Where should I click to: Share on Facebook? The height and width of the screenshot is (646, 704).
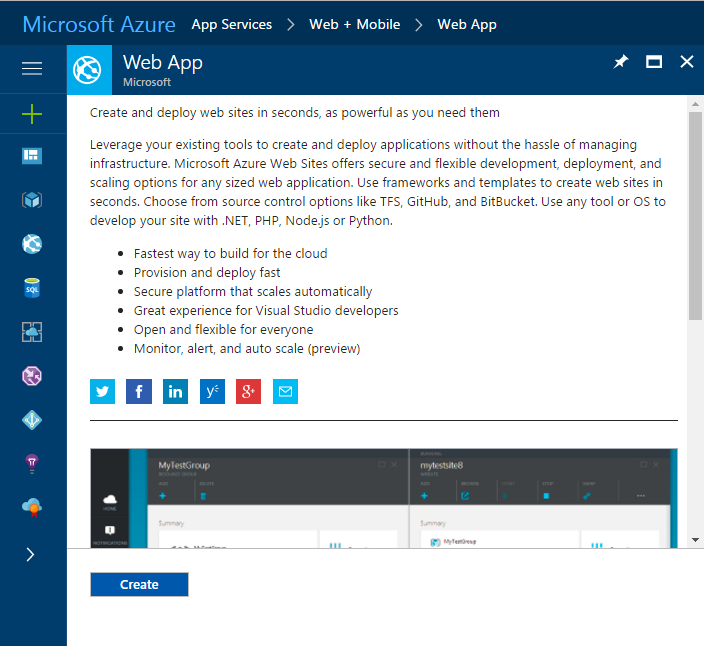point(139,391)
